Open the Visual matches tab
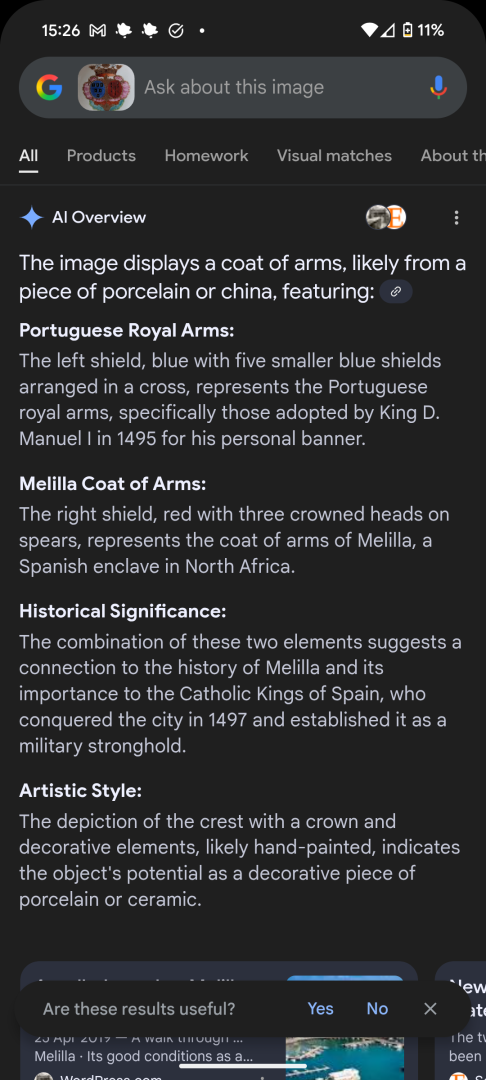The width and height of the screenshot is (486, 1080). click(335, 156)
